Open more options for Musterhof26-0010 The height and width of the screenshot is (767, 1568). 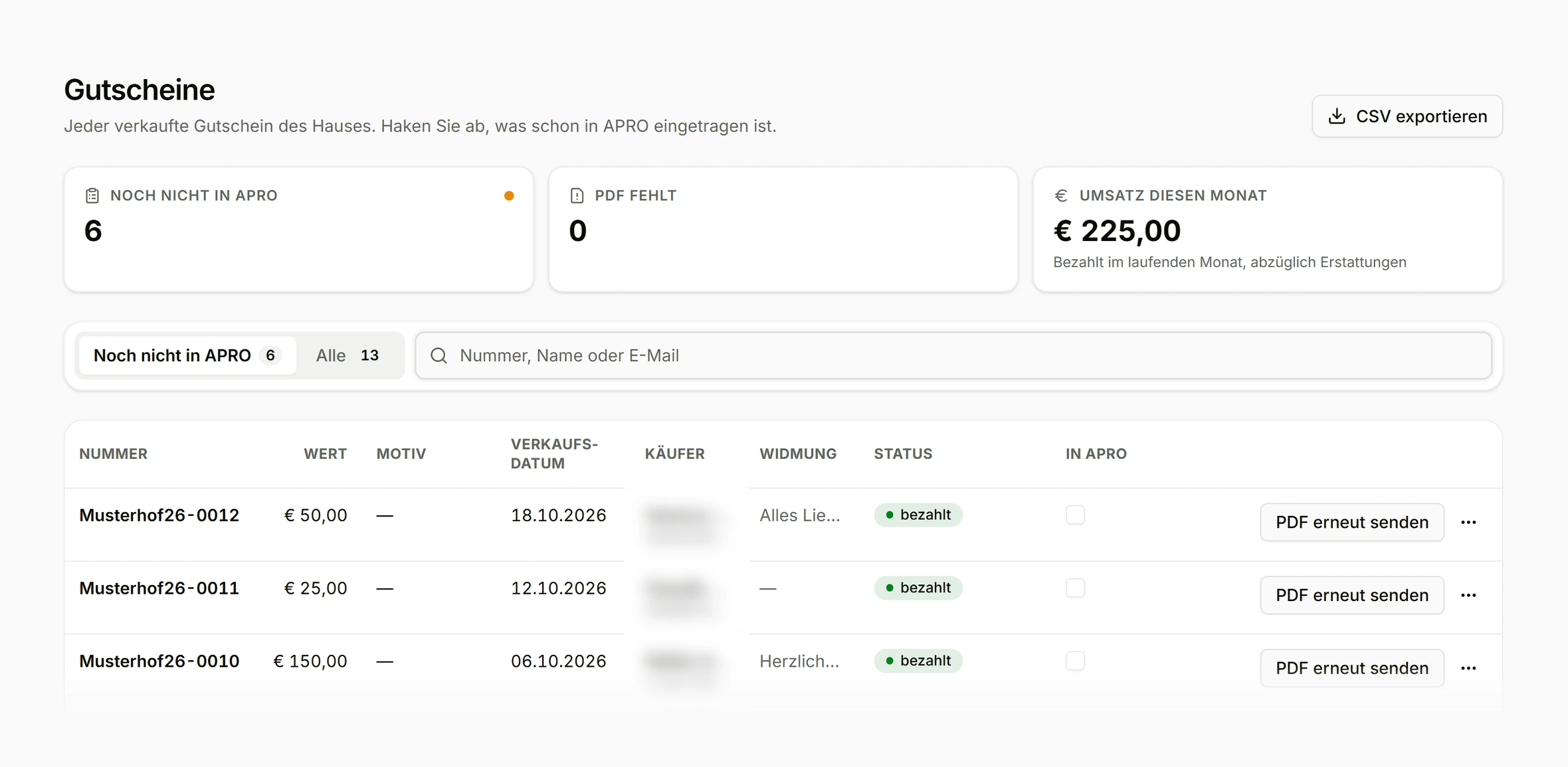(1468, 669)
